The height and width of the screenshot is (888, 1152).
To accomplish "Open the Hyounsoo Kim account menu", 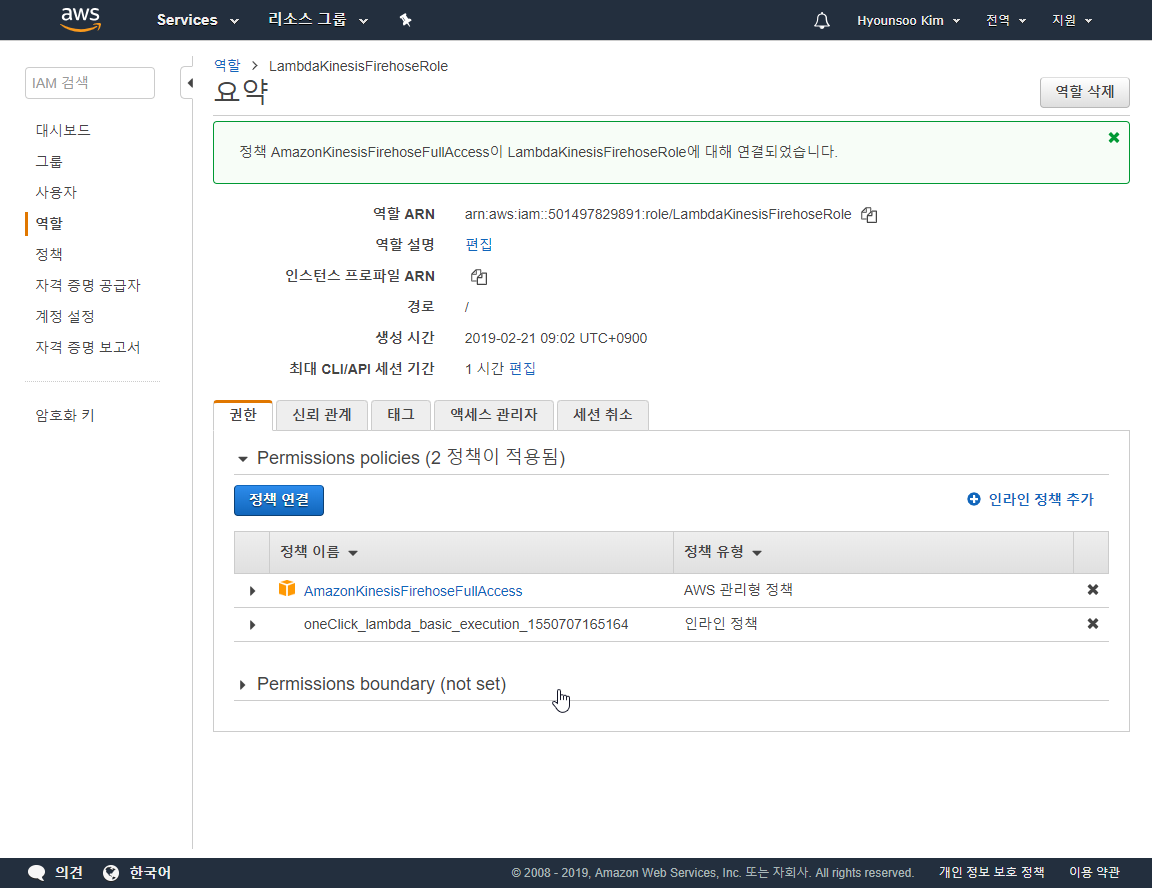I will point(908,21).
